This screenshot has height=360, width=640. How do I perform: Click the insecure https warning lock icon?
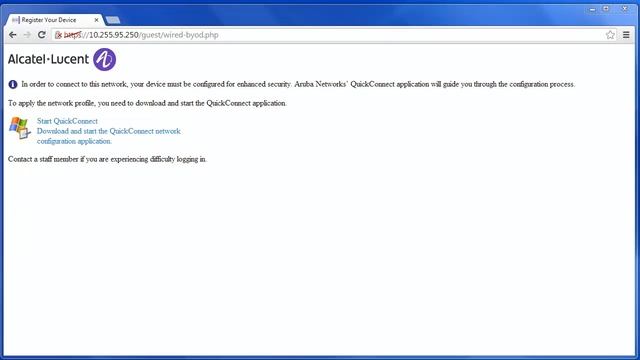click(x=58, y=35)
